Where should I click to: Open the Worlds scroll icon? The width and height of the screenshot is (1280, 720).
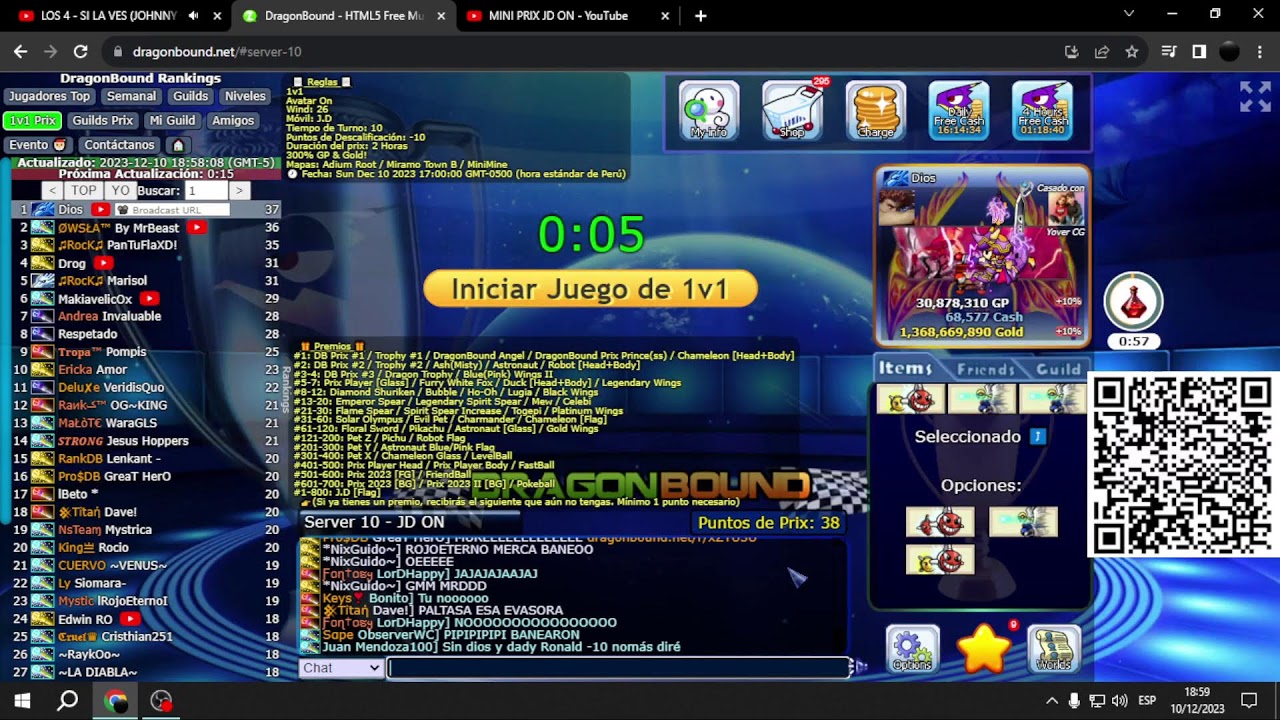(x=1054, y=650)
